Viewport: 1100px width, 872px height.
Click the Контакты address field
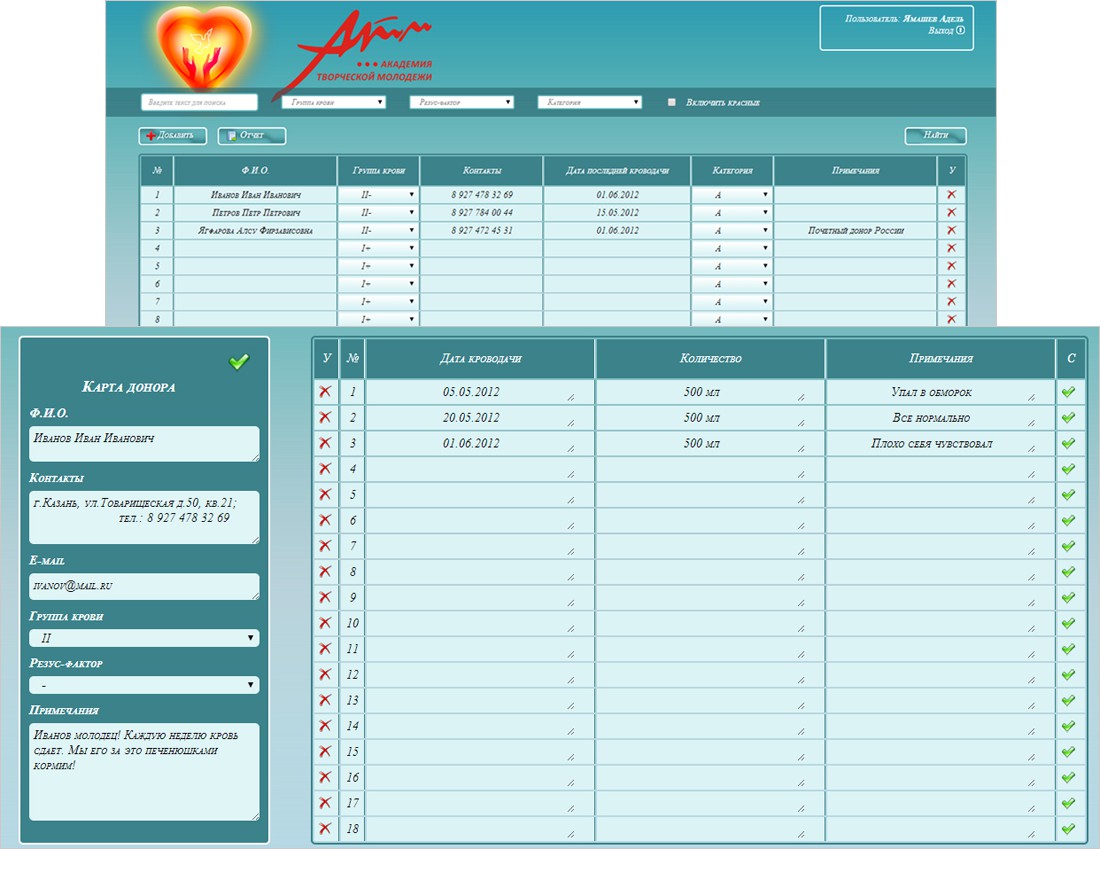[x=144, y=517]
